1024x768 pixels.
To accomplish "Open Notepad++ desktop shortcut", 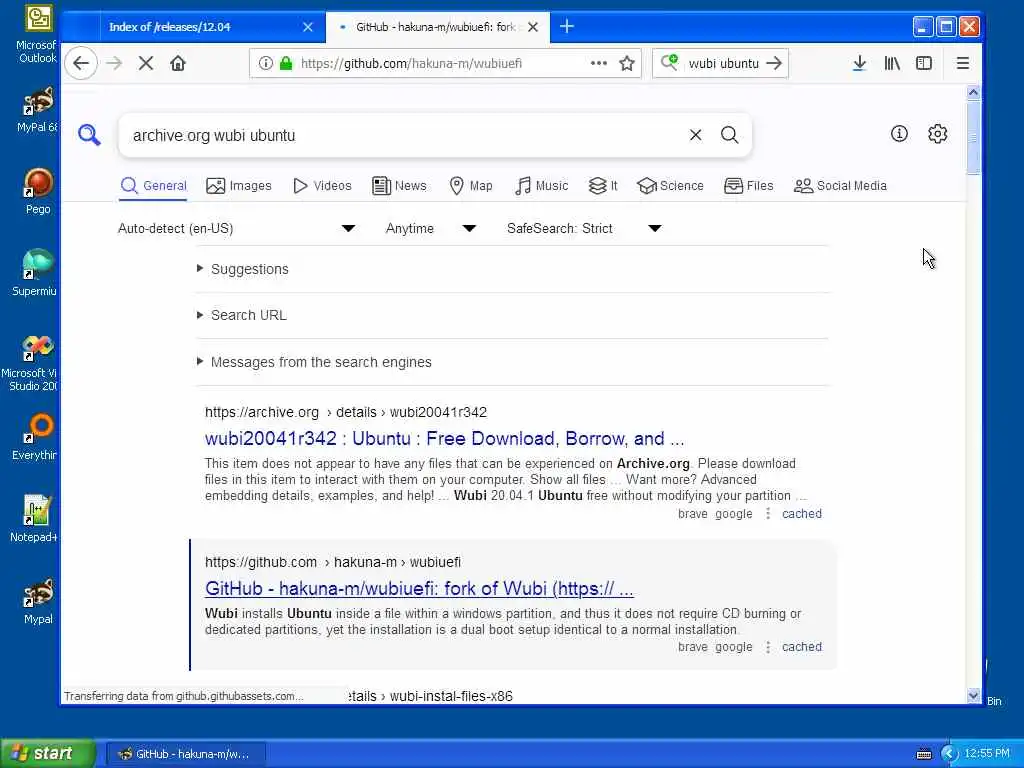I will tap(35, 519).
